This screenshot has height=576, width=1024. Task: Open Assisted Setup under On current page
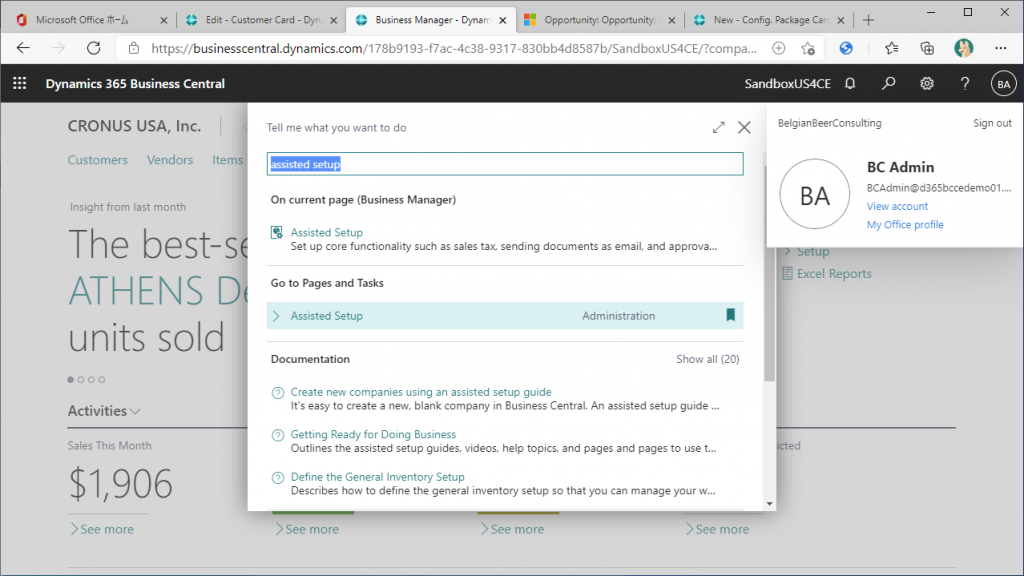tap(327, 232)
